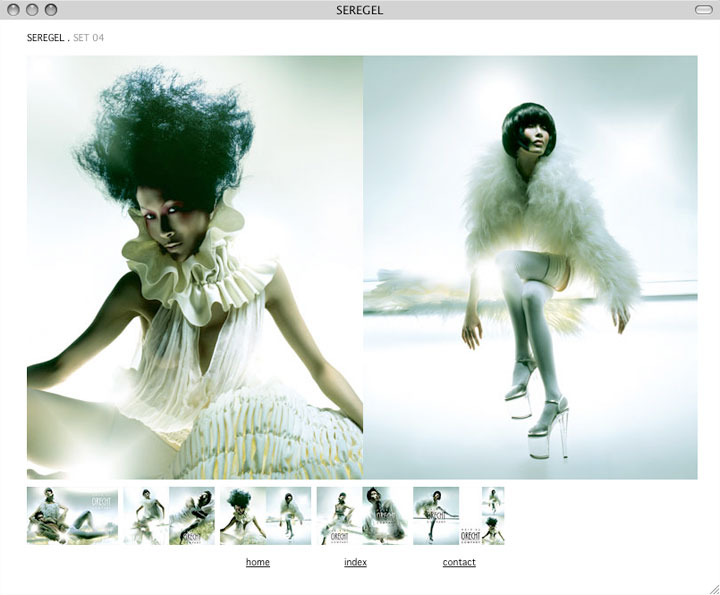Click the SEREGEL window title text

click(360, 10)
